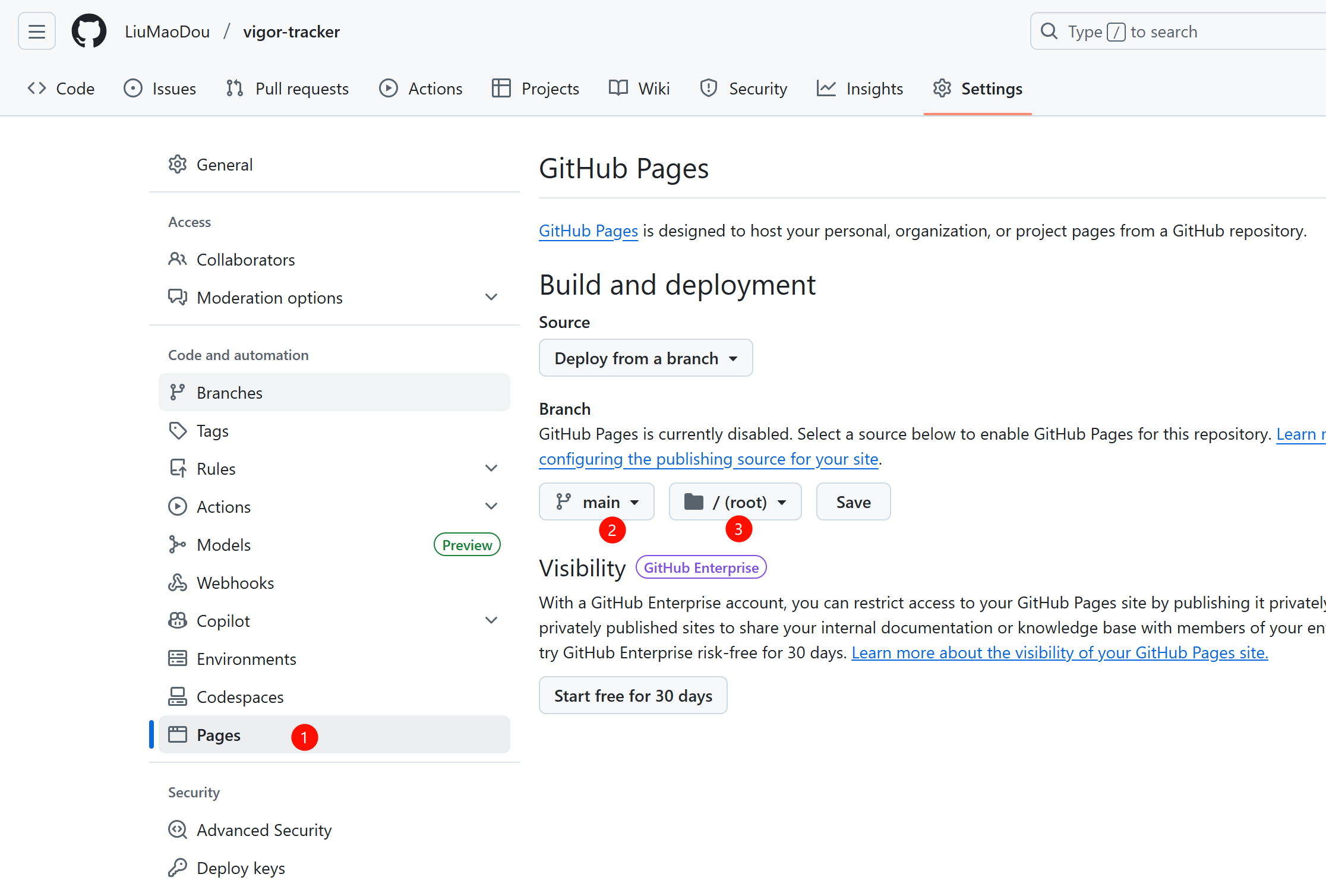Expand the Rules section chevron
Screen dimensions: 1326x896
click(x=491, y=468)
